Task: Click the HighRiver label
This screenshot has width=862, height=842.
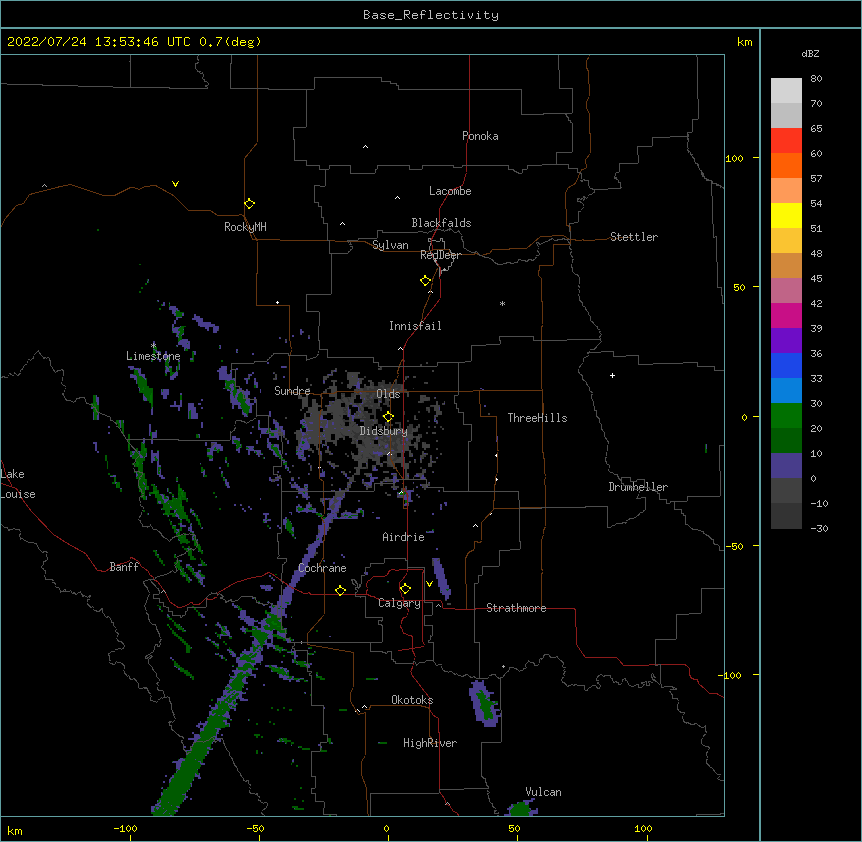Action: click(430, 743)
